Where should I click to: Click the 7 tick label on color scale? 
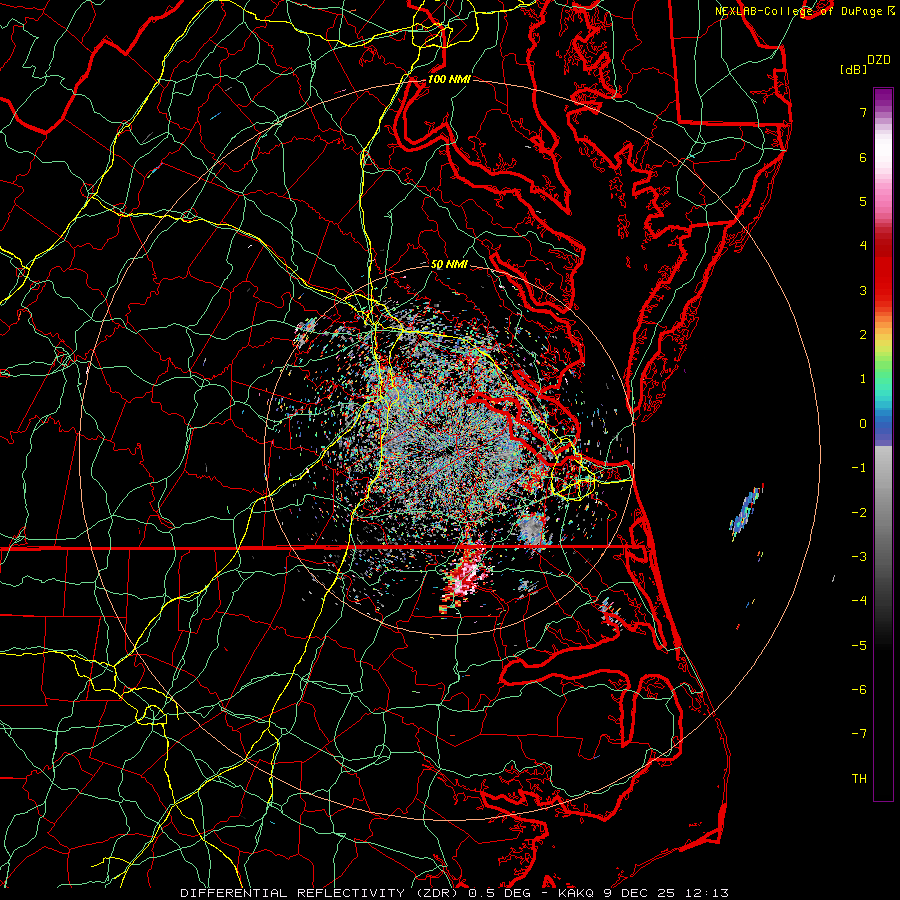click(863, 112)
